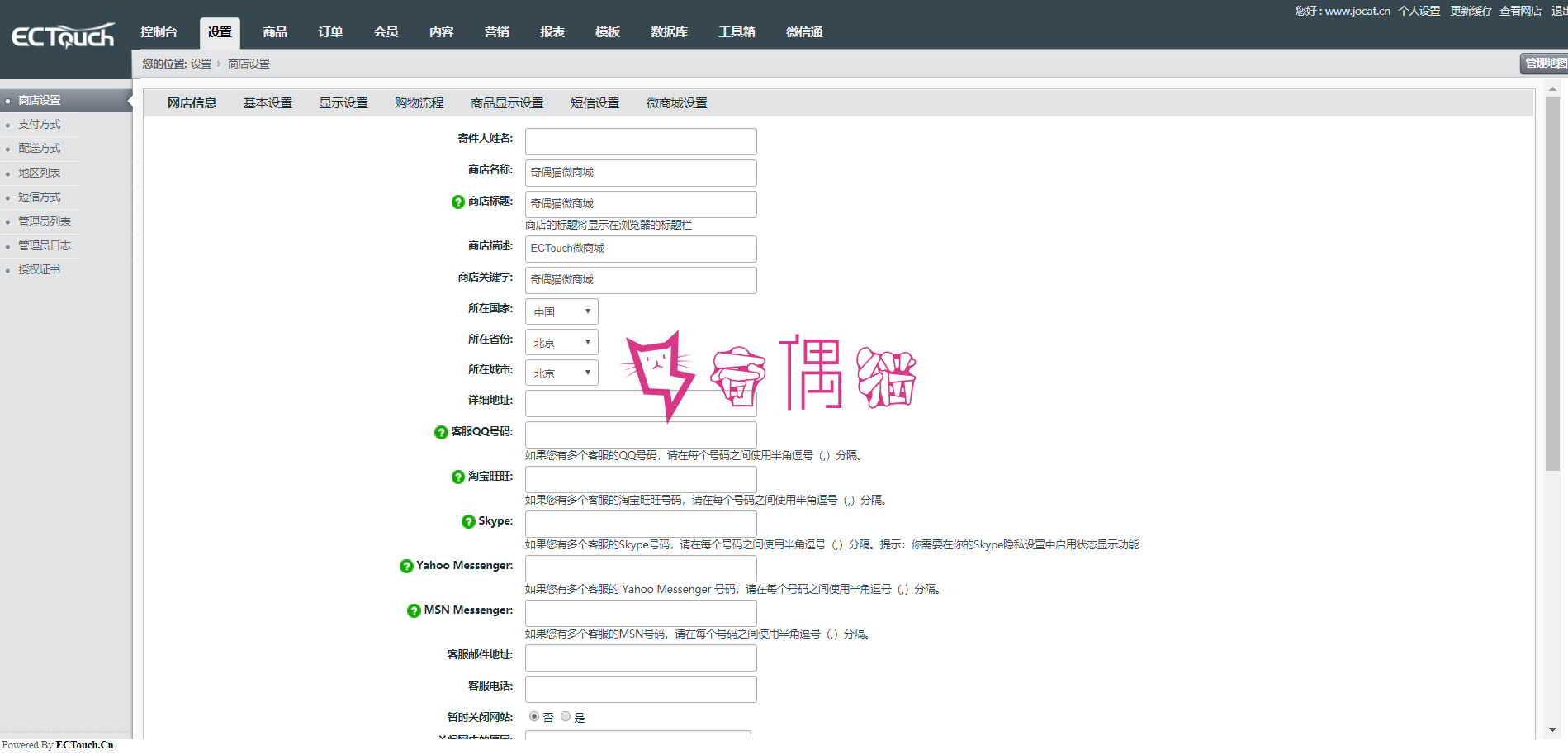Click help icon beside MSN Messenger
Screen dimensions: 1568x755
point(414,610)
